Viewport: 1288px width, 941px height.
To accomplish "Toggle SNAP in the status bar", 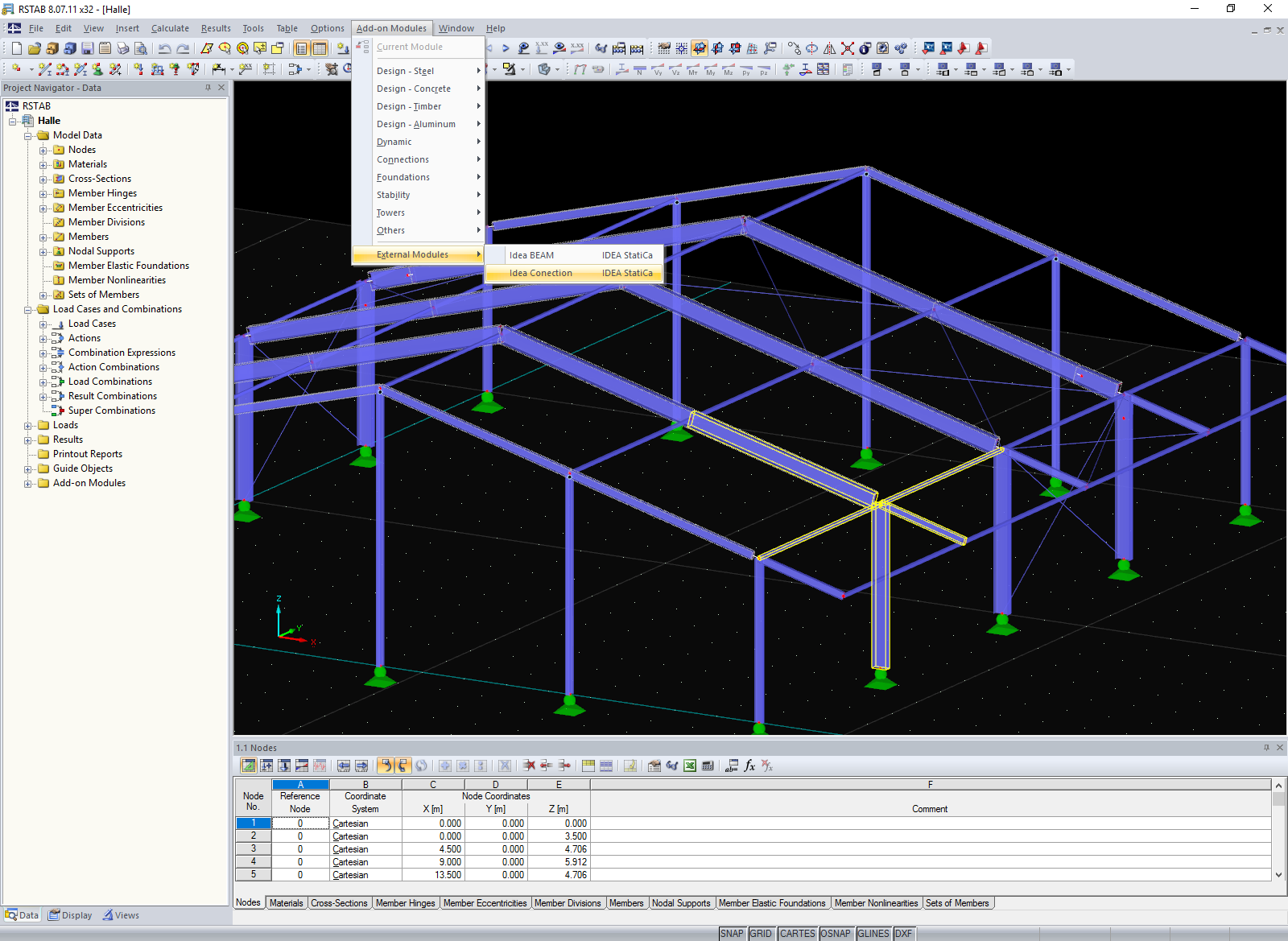I will click(732, 934).
